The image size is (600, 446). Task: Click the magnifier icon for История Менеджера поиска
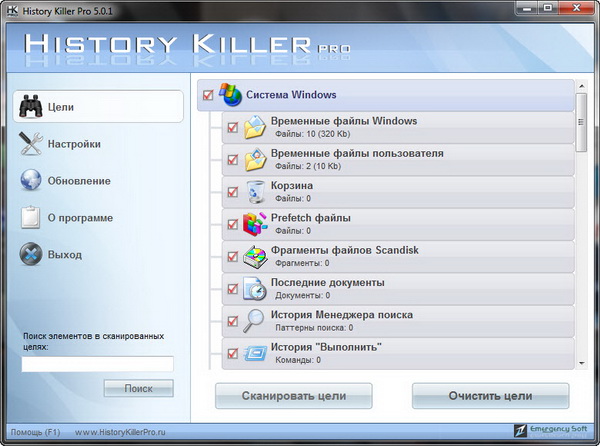tap(255, 321)
